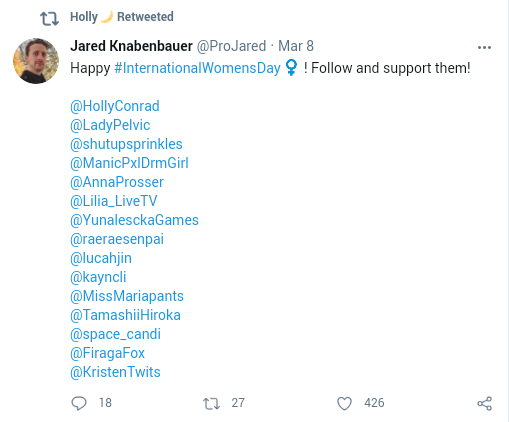Open the @LadyPelvic profile link
The image size is (509, 422).
pos(110,125)
